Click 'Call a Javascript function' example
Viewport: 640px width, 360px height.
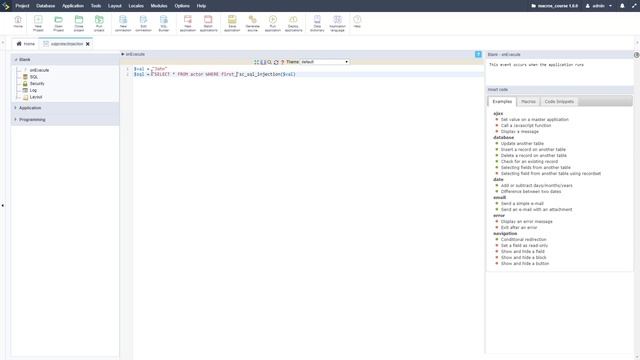pyautogui.click(x=526, y=126)
